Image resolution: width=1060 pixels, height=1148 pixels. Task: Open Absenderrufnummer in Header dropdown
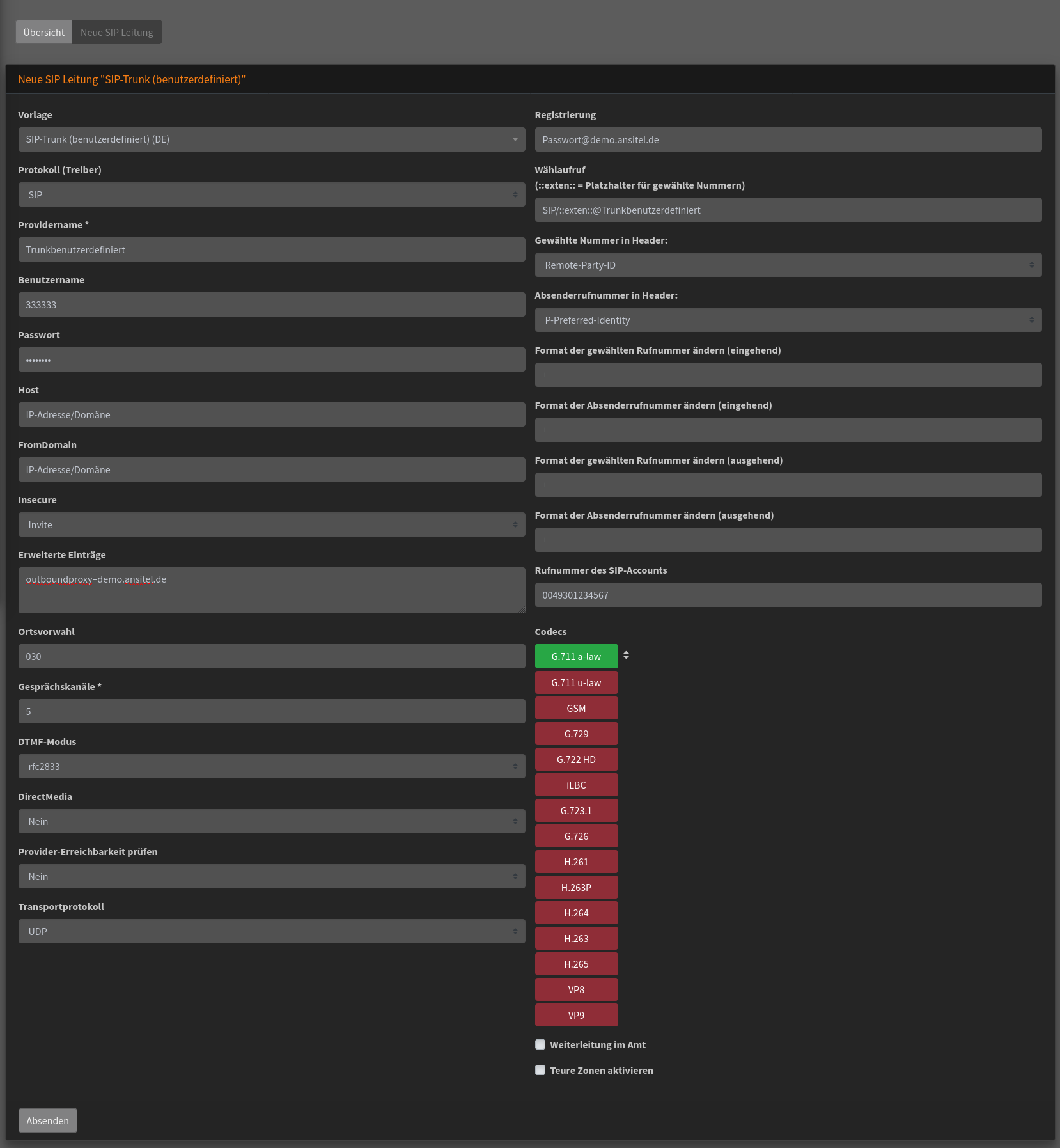click(788, 320)
